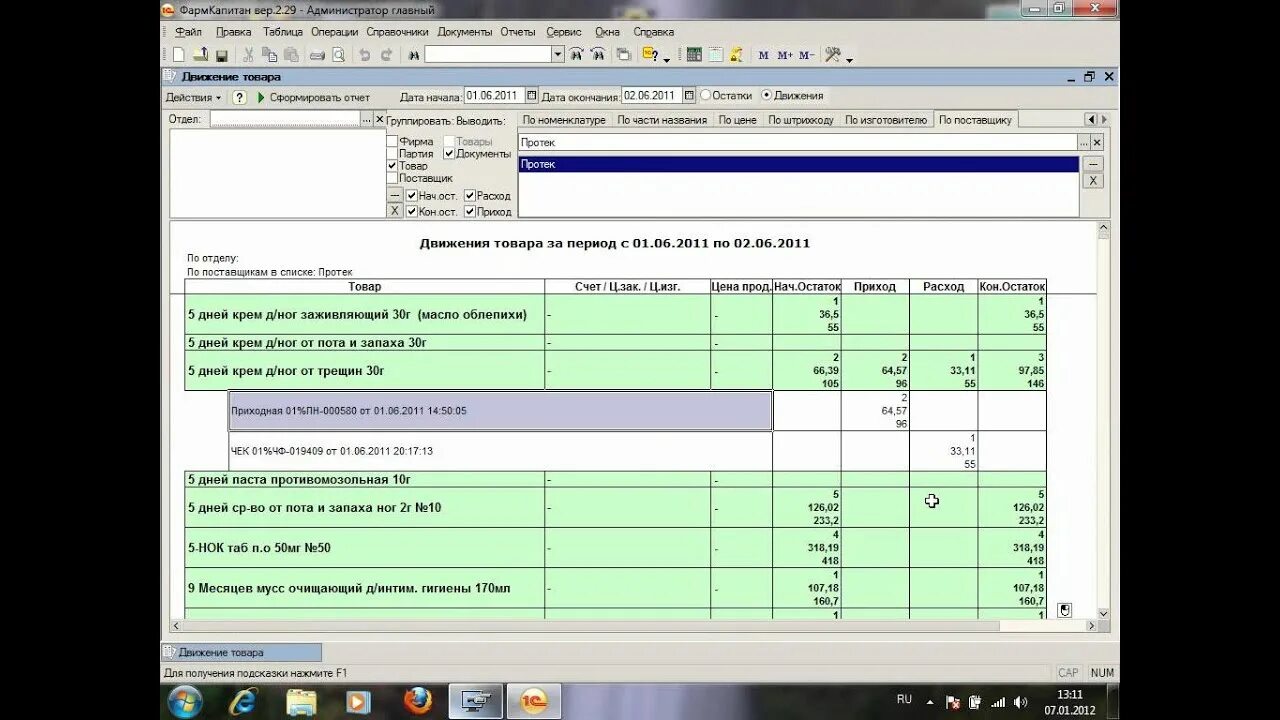Open the calculator toolbar icon
The height and width of the screenshot is (720, 1280).
coord(693,55)
